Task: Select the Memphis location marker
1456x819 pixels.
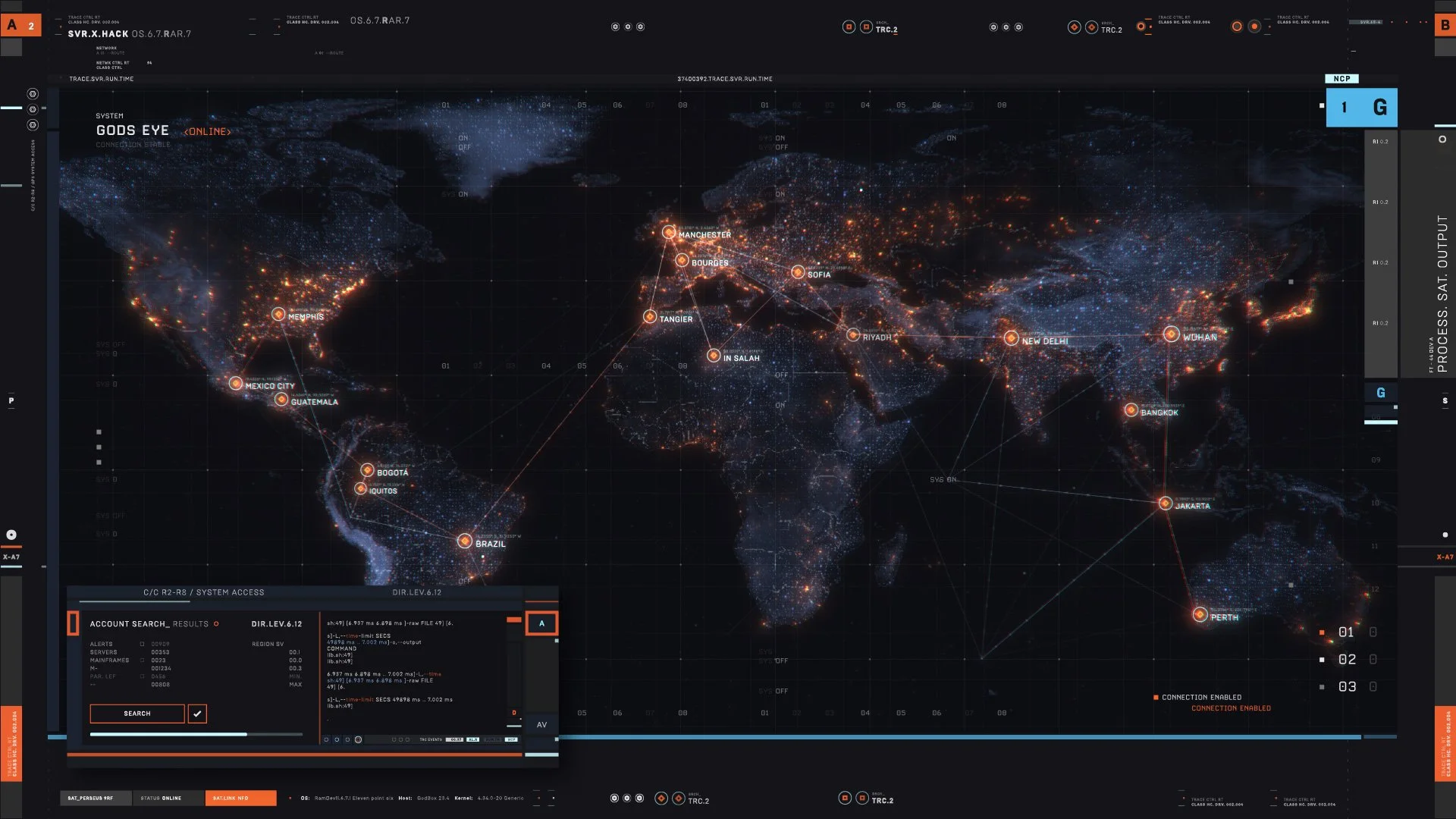Action: [278, 314]
